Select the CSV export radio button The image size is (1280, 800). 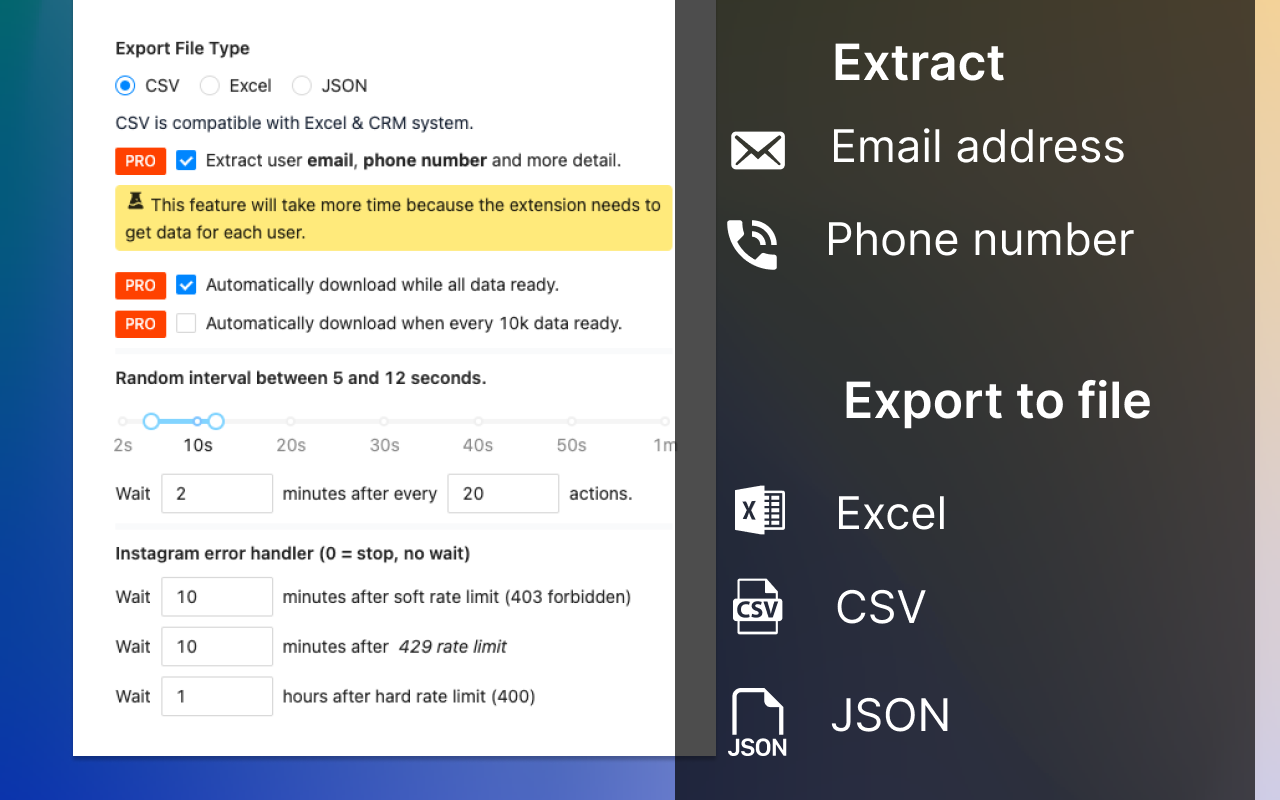[x=125, y=86]
